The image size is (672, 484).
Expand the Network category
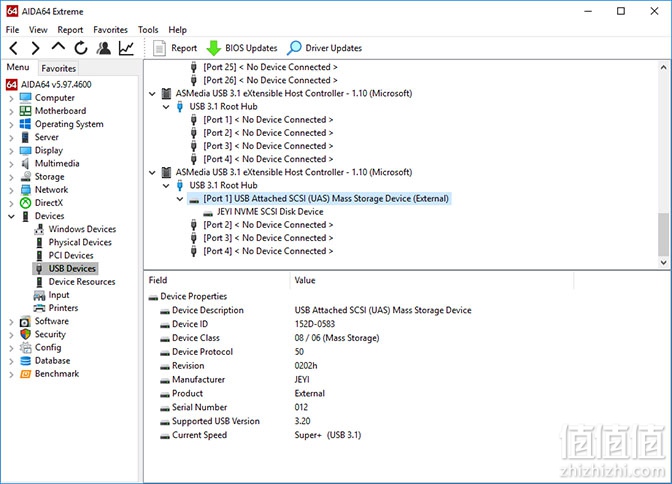click(x=11, y=190)
